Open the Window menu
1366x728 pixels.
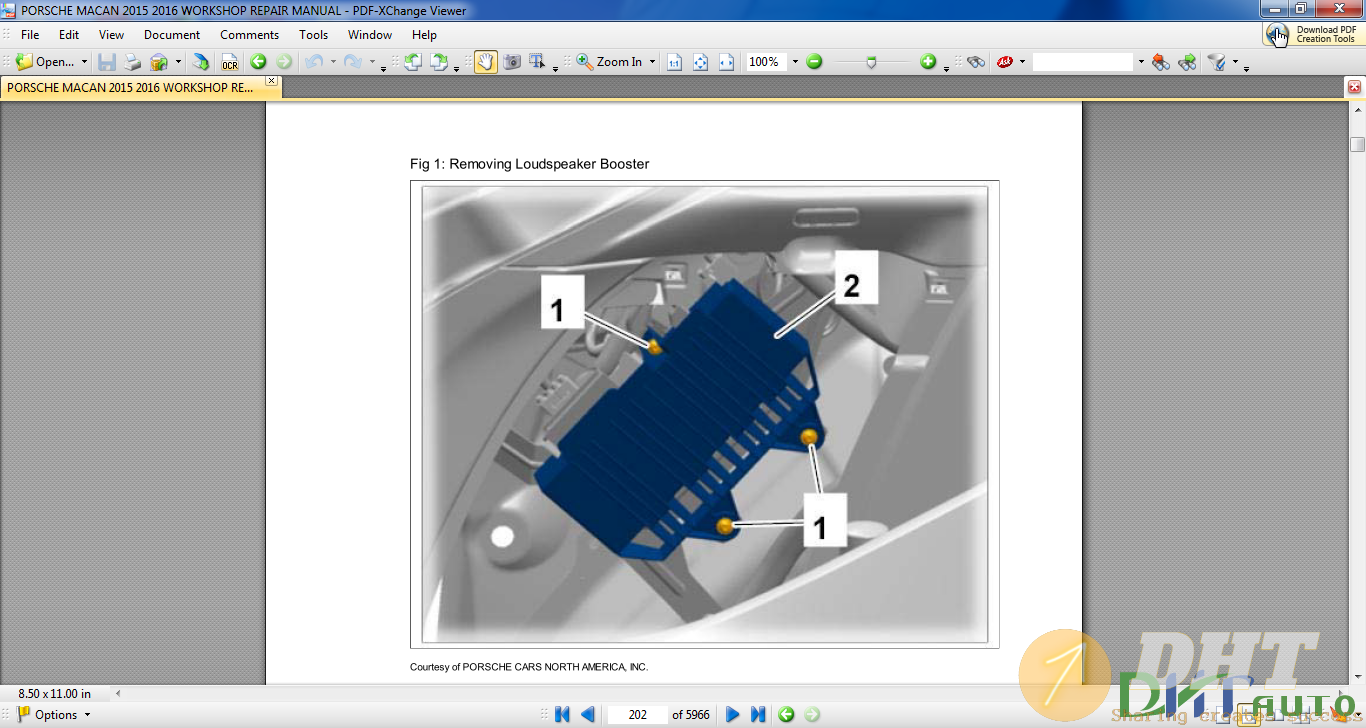[x=370, y=35]
